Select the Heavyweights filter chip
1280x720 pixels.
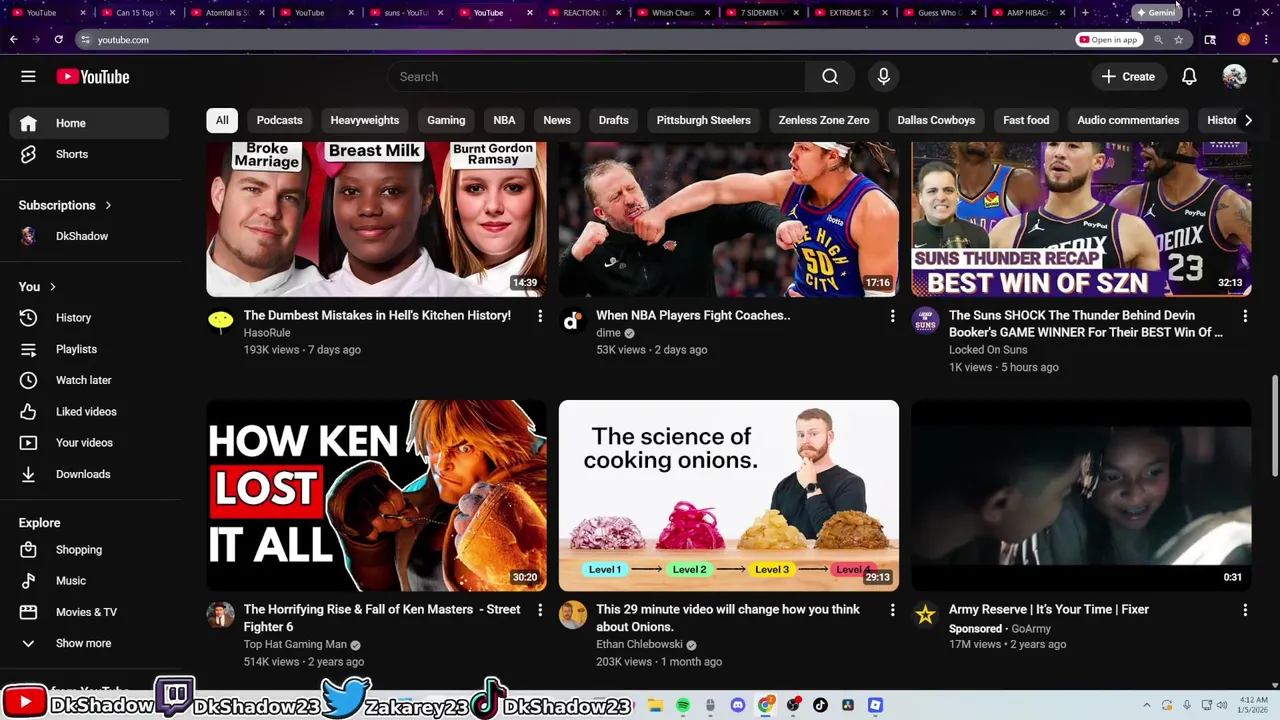tap(365, 120)
